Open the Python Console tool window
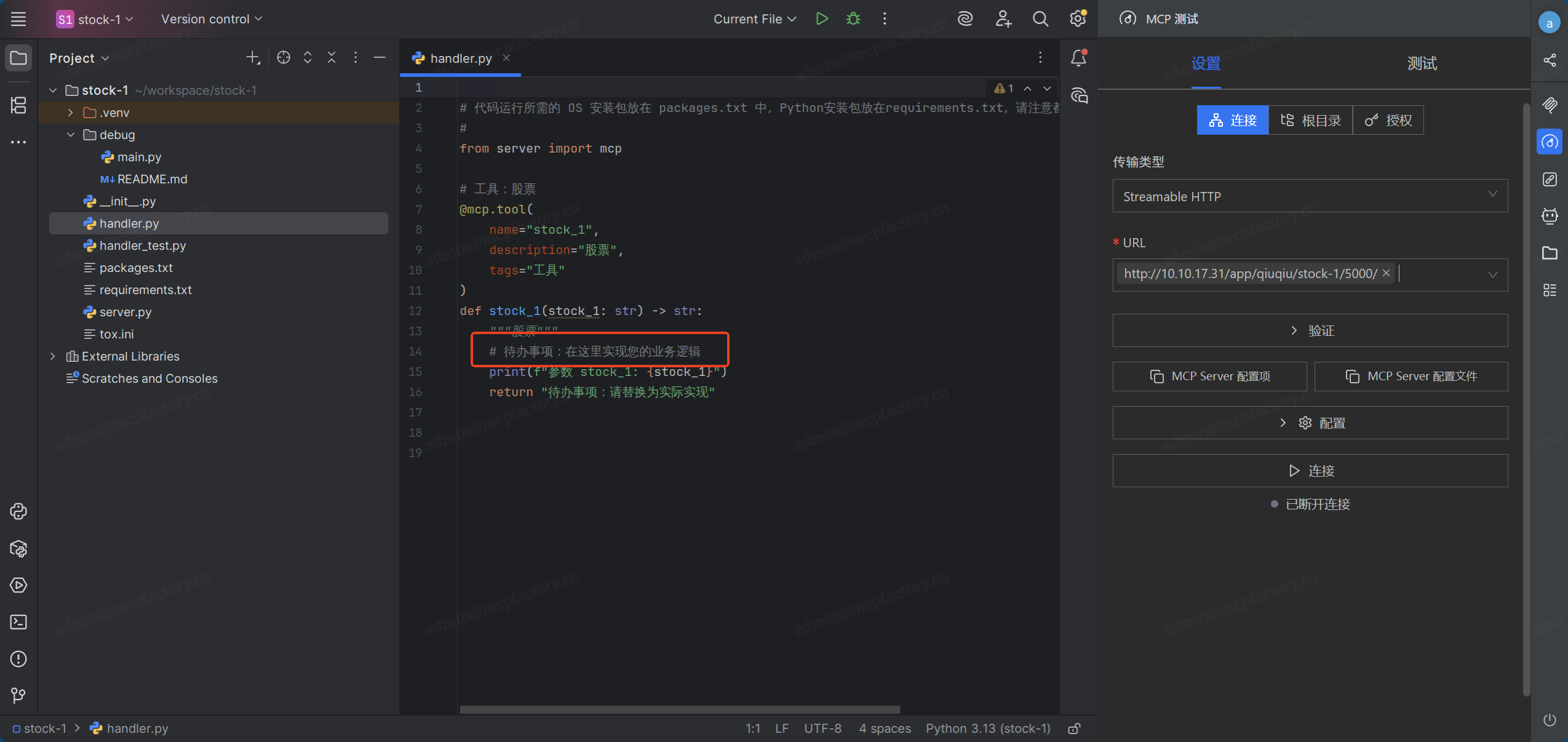 (x=18, y=511)
